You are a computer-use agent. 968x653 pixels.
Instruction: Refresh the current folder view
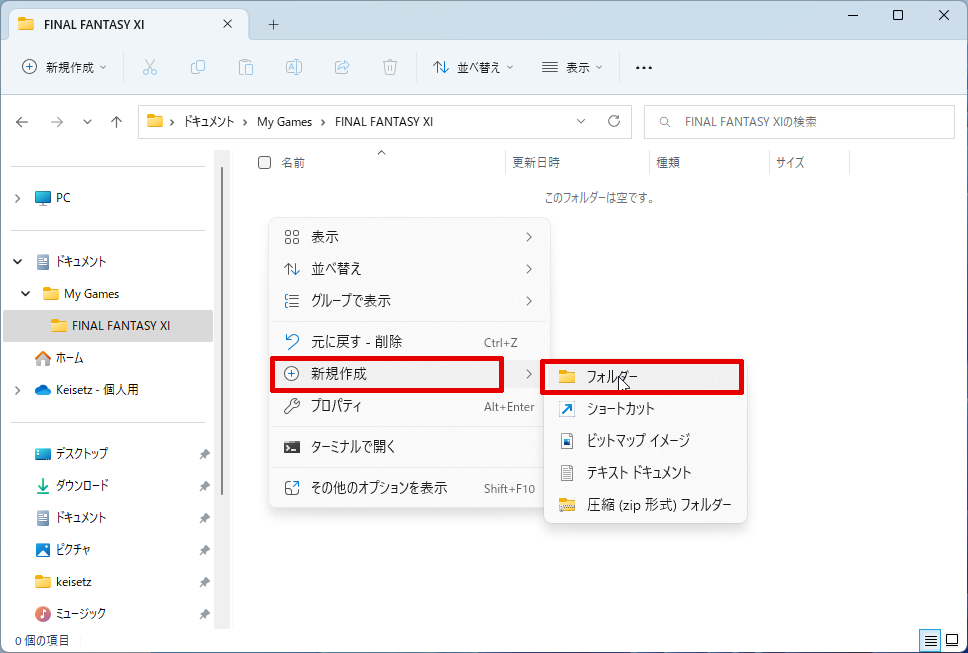[x=614, y=122]
